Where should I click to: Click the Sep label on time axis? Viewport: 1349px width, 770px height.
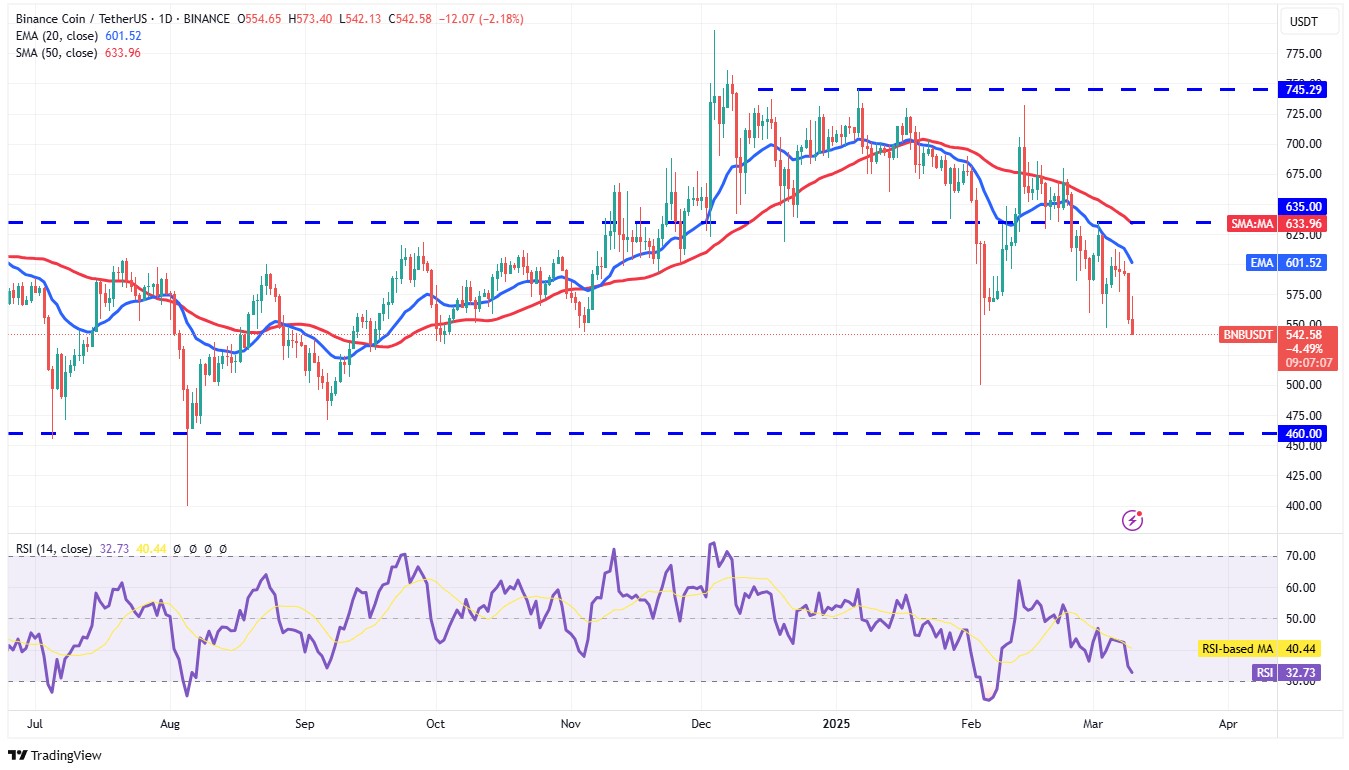pos(305,722)
